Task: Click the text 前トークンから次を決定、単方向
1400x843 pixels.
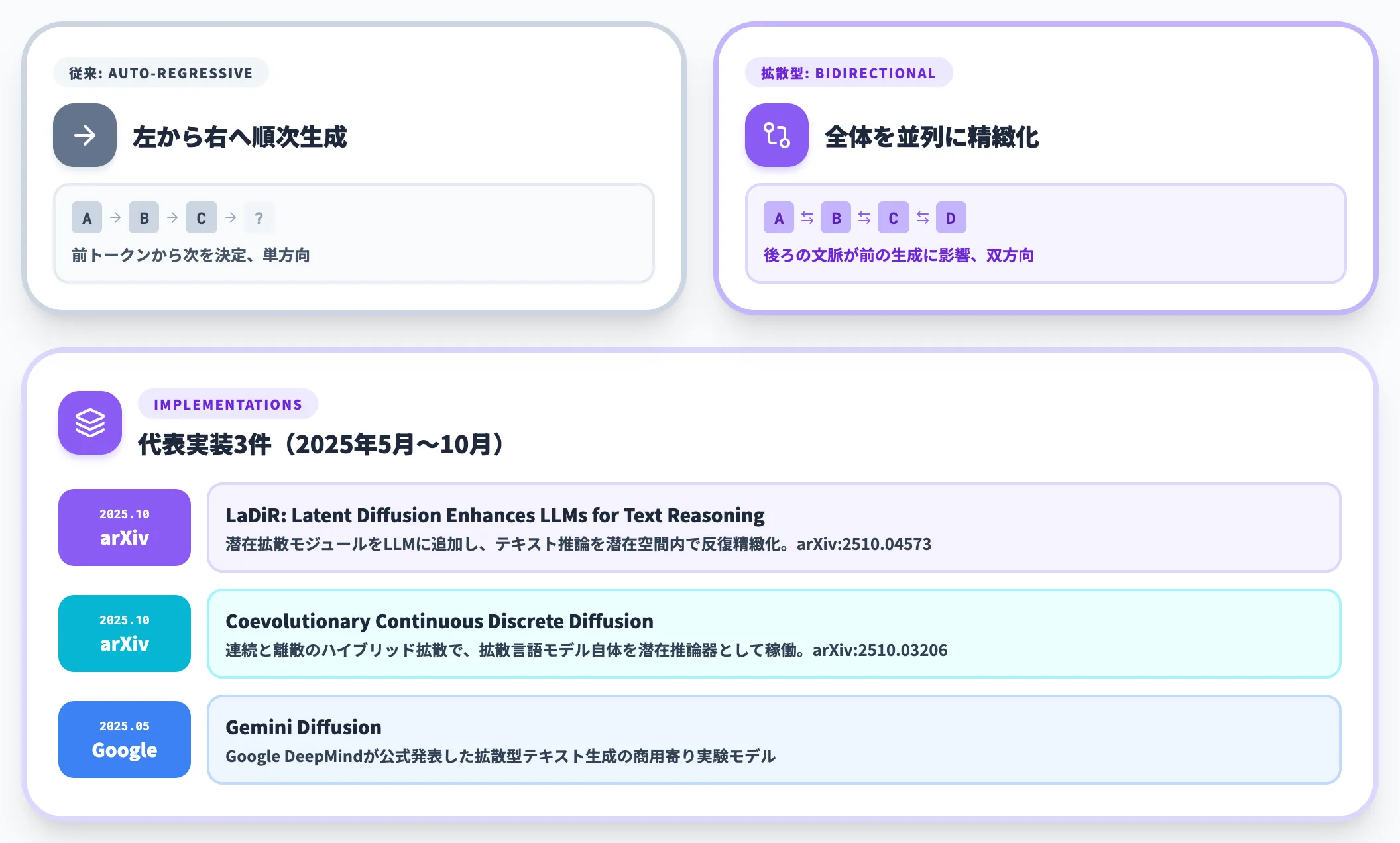Action: 191,255
